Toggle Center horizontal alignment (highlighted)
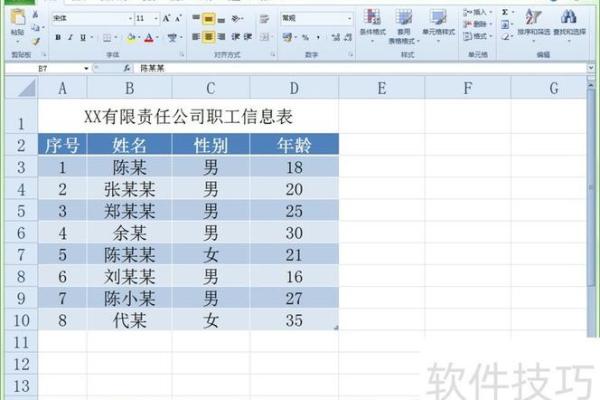 [x=208, y=37]
